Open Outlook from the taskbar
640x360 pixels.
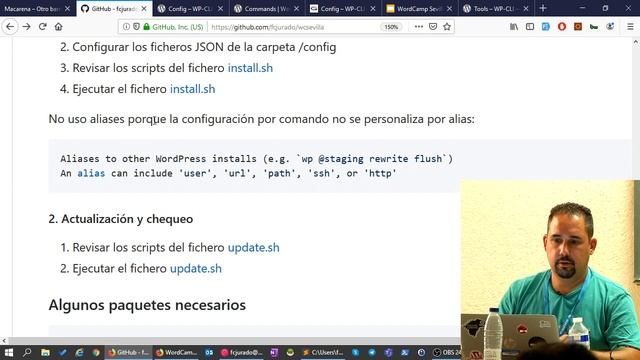coord(209,352)
